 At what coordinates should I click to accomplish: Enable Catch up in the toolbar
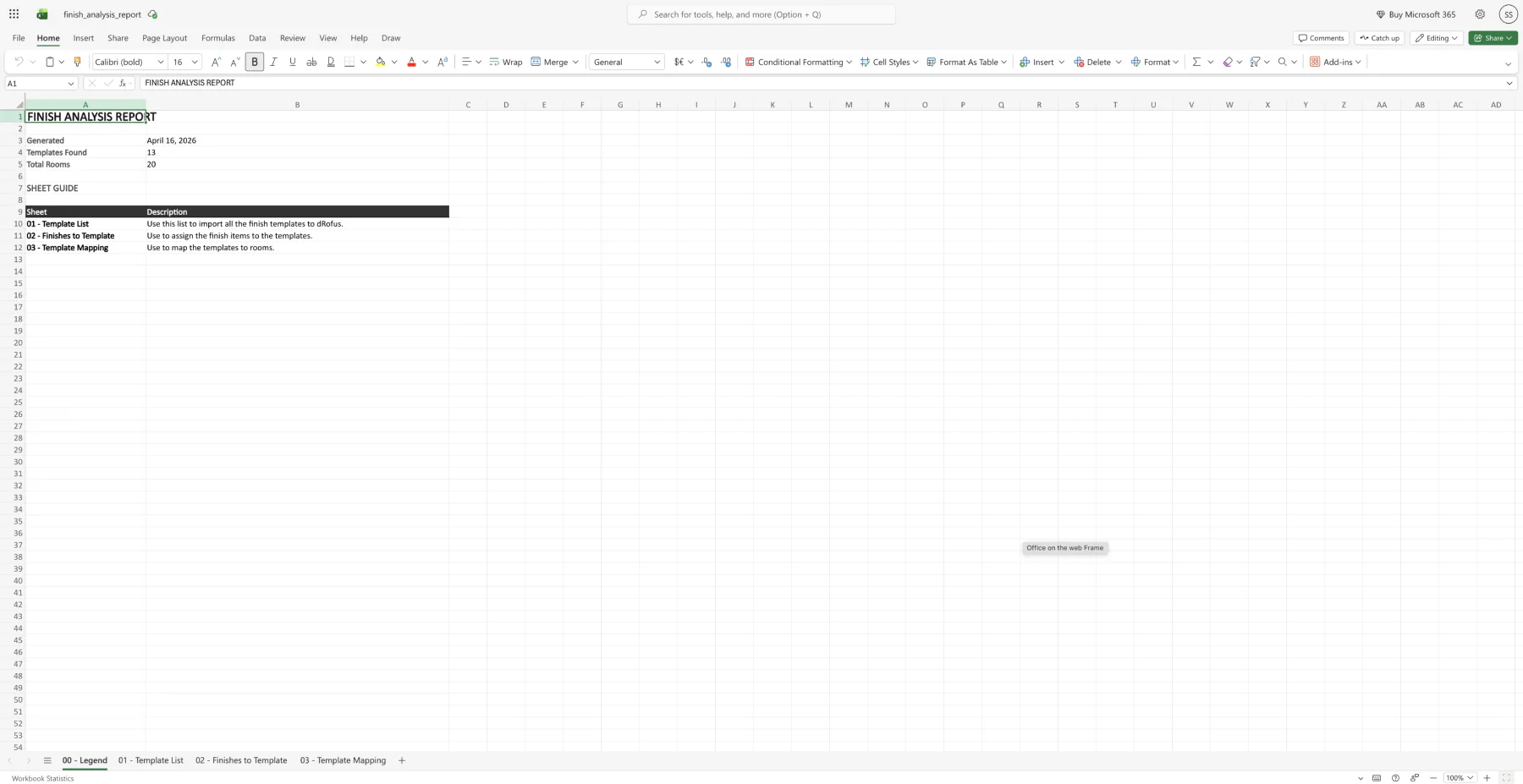pos(1378,37)
